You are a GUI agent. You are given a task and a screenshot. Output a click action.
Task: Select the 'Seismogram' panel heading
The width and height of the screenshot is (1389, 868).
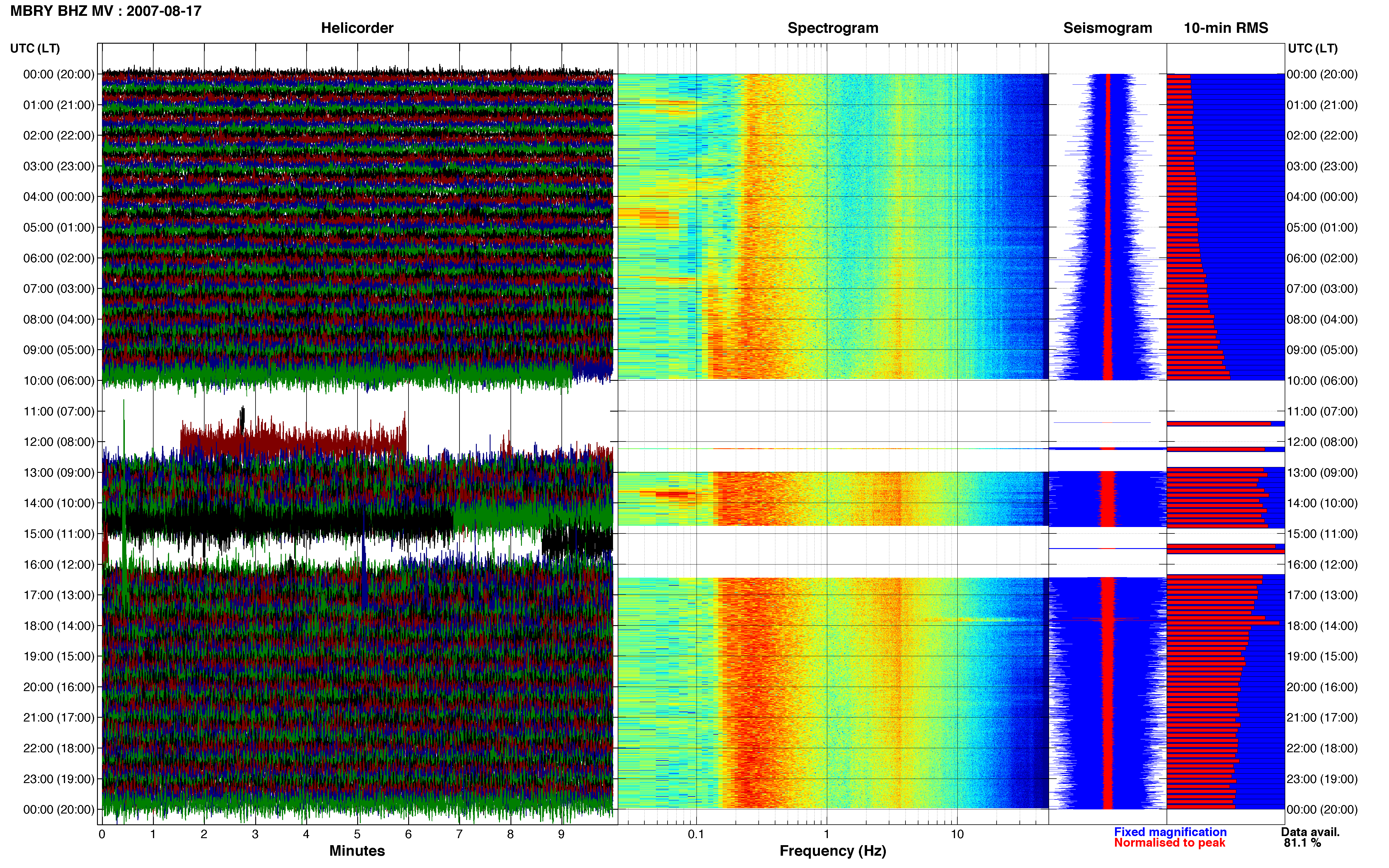coord(1108,28)
